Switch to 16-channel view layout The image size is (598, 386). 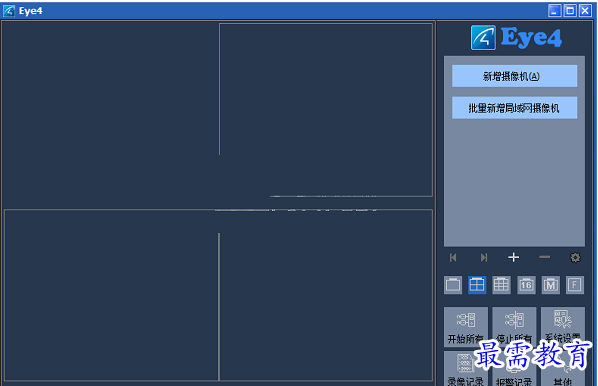pos(526,285)
